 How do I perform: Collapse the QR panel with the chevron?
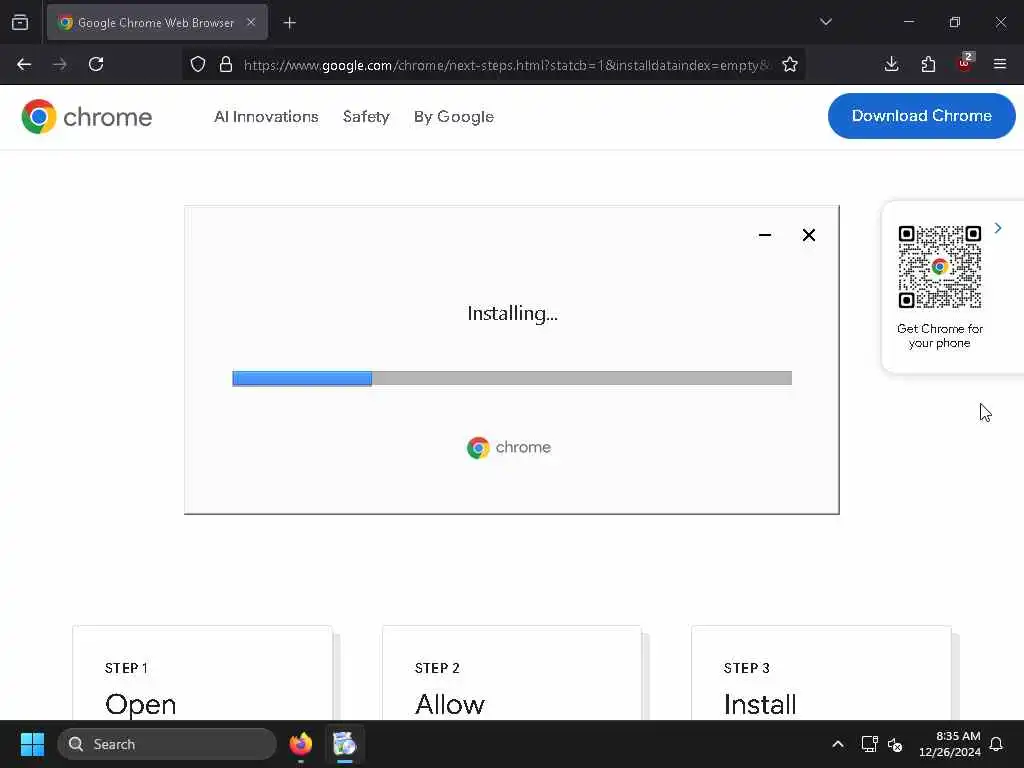[998, 228]
